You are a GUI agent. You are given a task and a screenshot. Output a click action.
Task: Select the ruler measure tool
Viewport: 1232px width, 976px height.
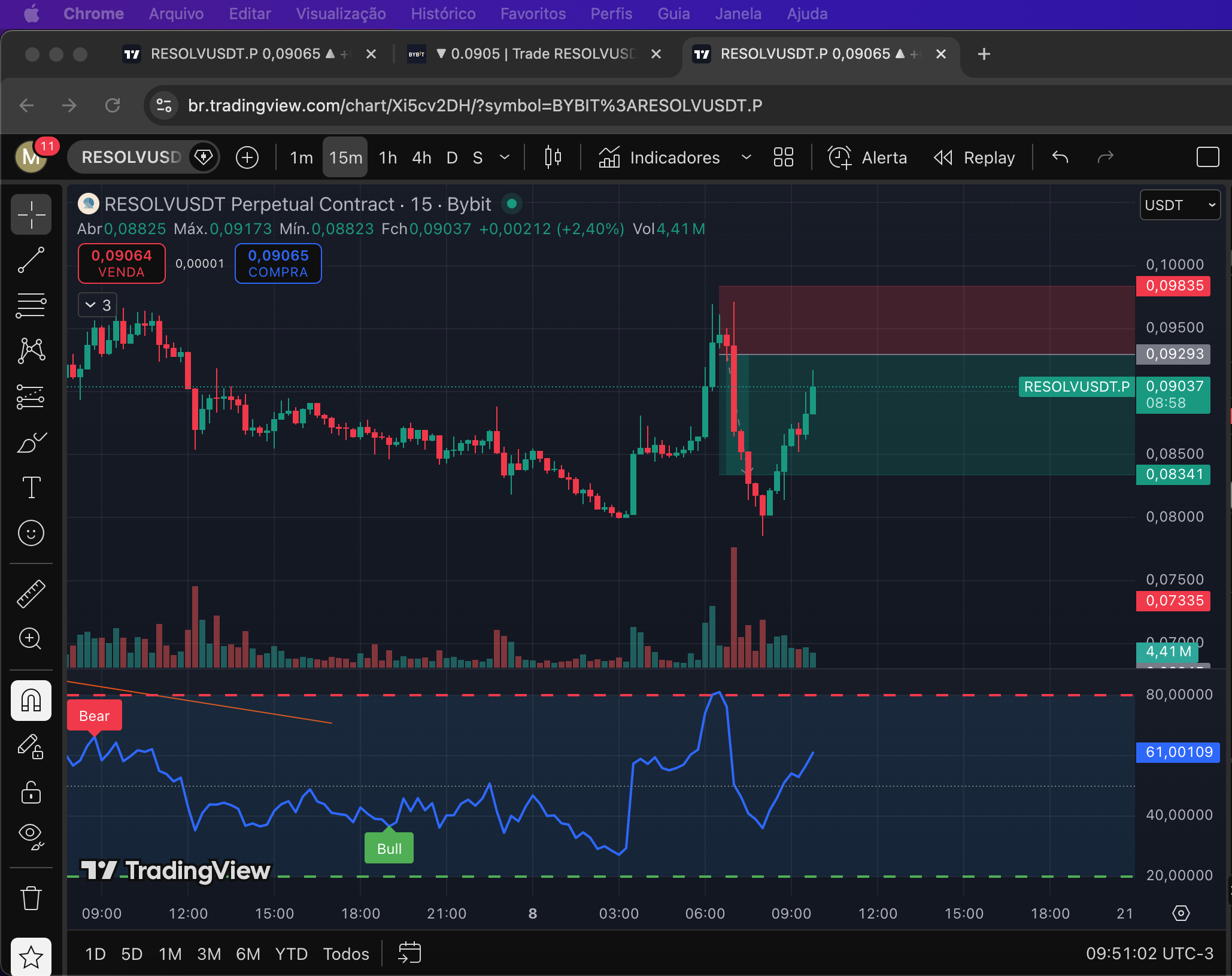coord(31,594)
